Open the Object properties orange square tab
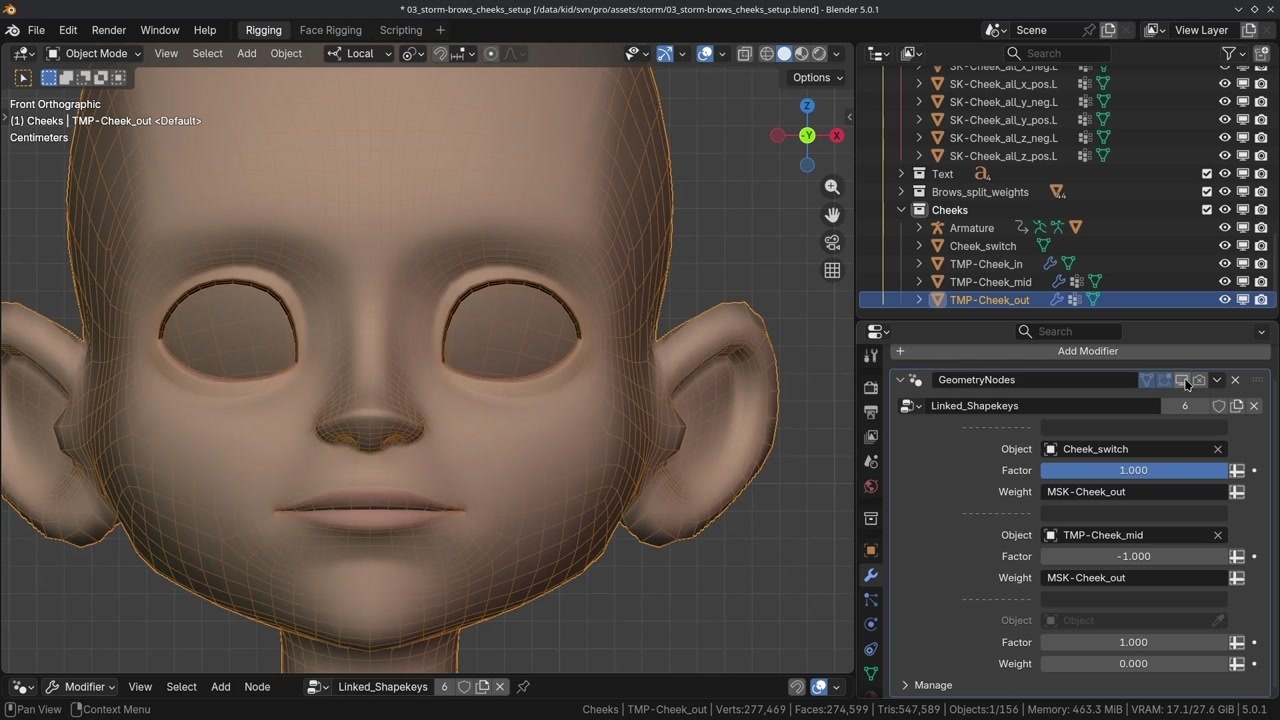Image resolution: width=1280 pixels, height=720 pixels. [x=871, y=550]
